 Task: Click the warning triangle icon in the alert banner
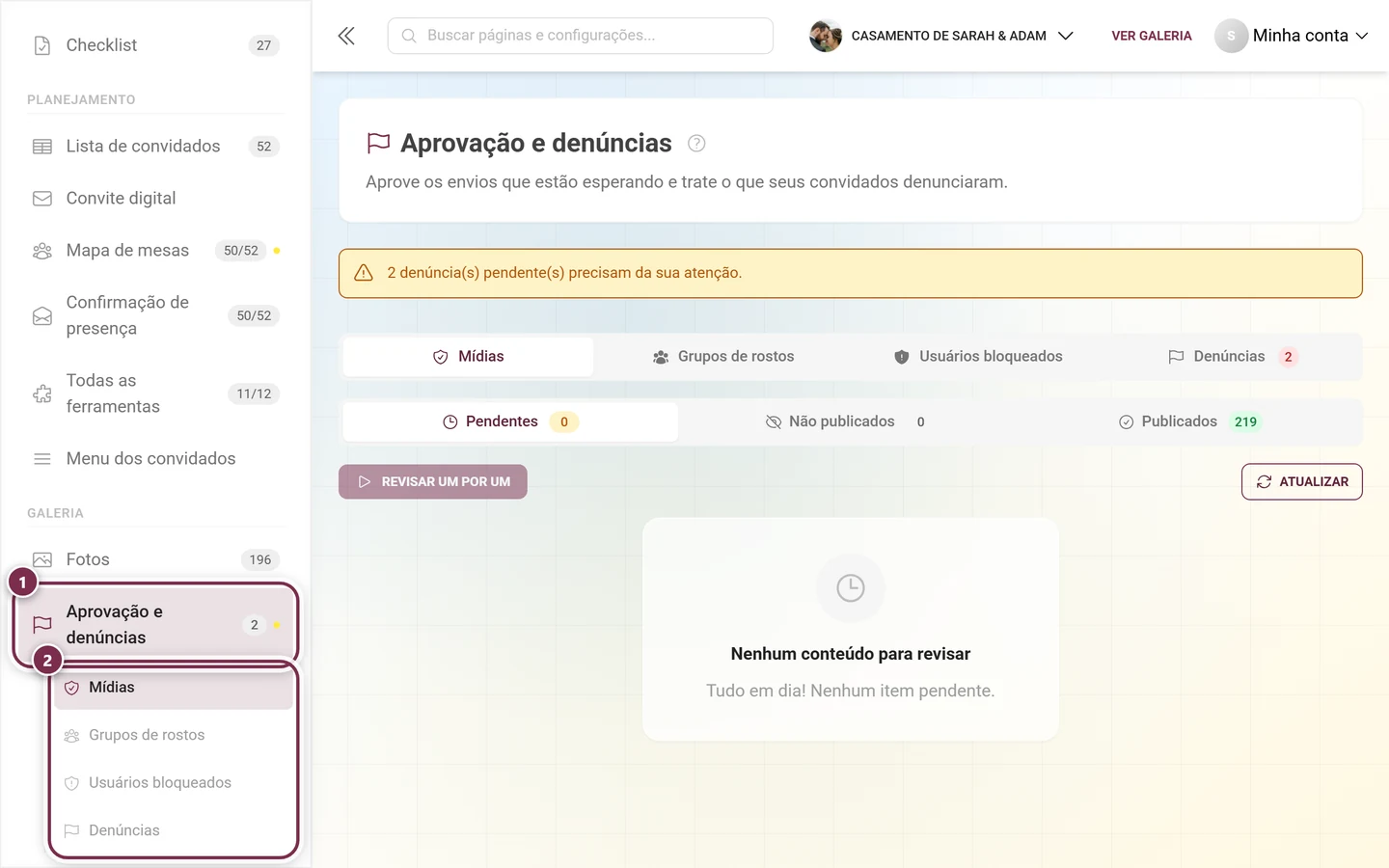tap(364, 273)
